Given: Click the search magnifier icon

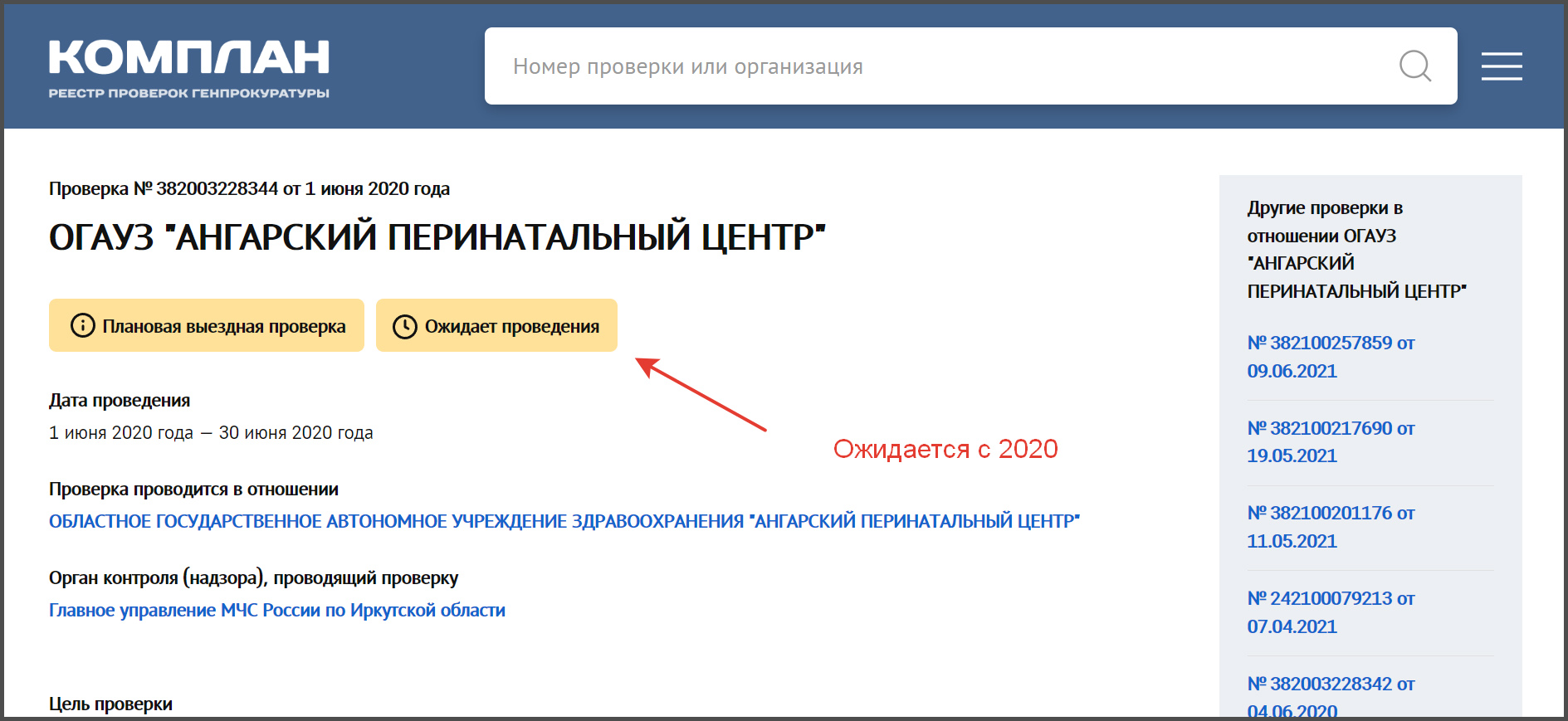Looking at the screenshot, I should coord(1415,66).
